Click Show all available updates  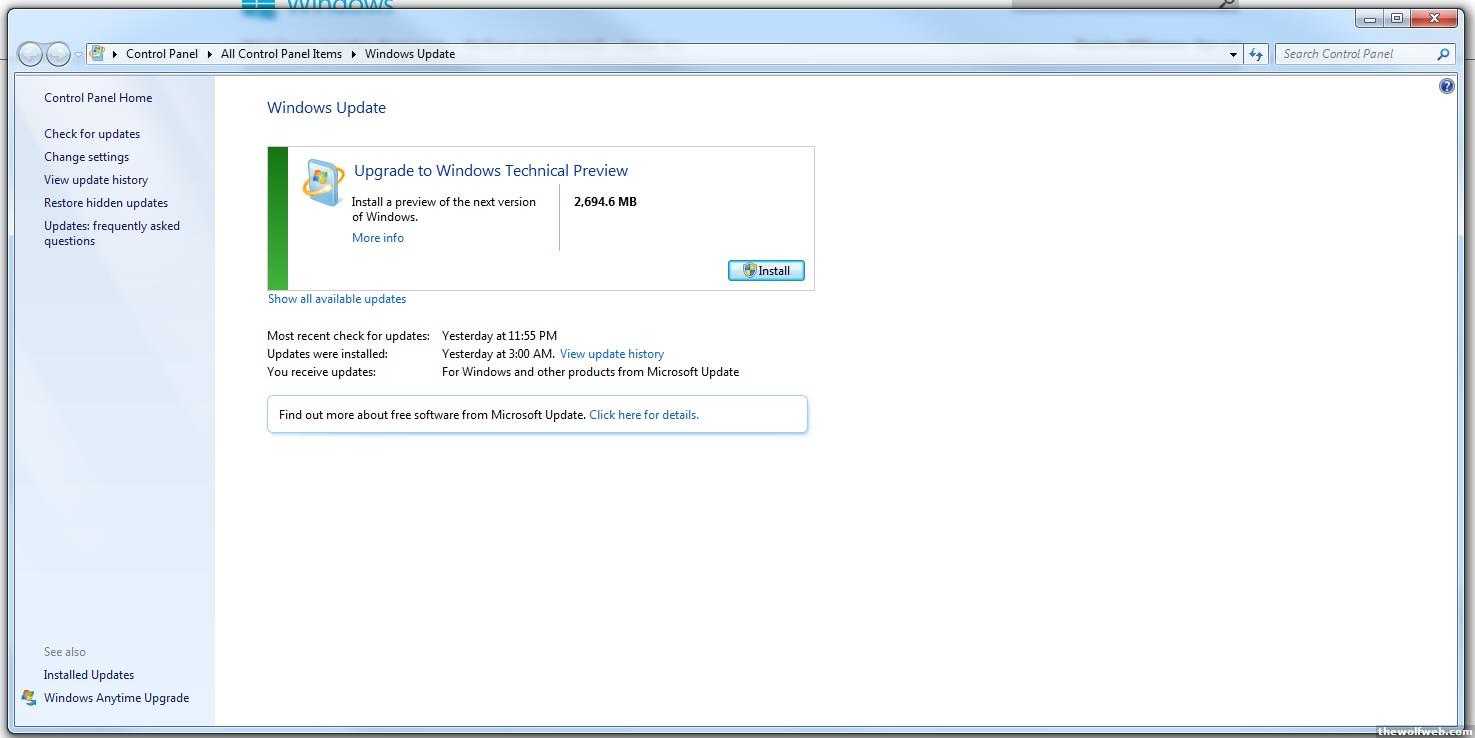pyautogui.click(x=337, y=299)
